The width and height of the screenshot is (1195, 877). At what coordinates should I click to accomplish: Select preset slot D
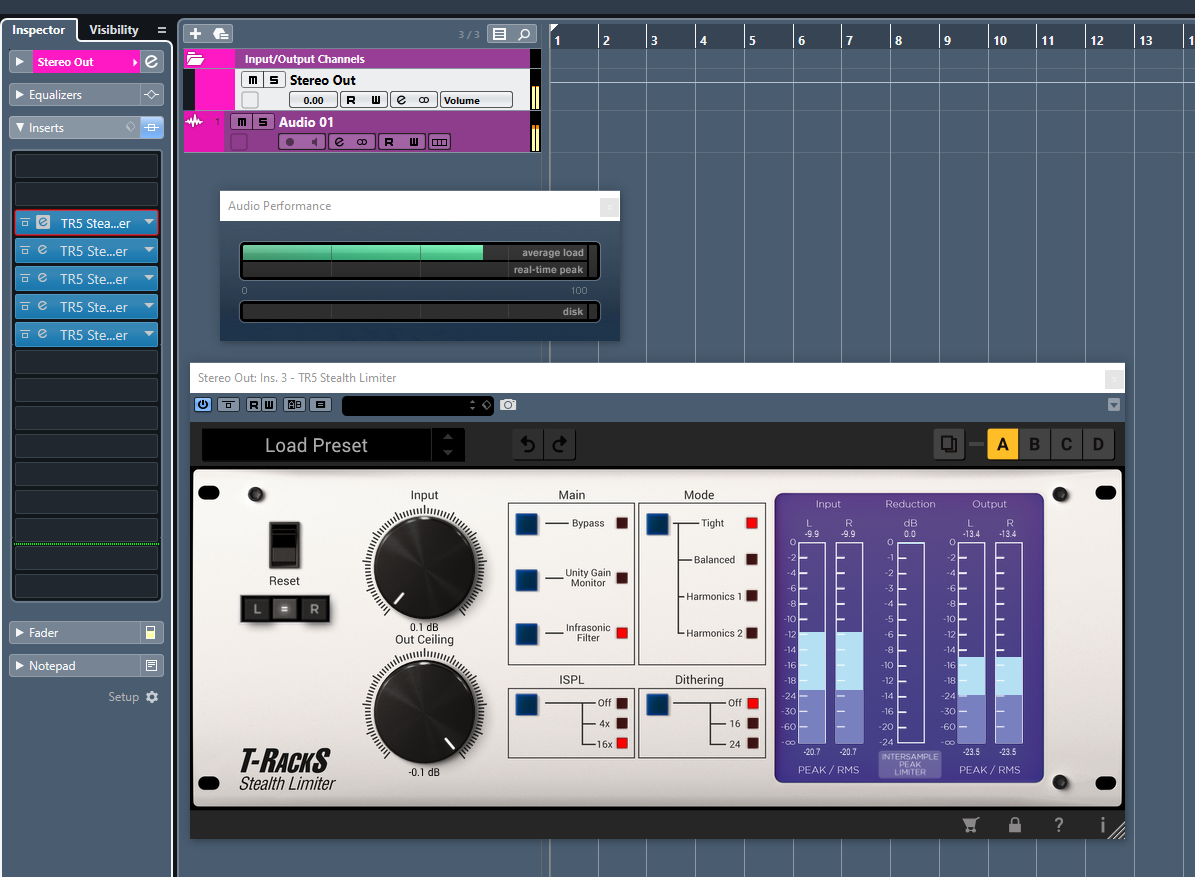(1098, 444)
